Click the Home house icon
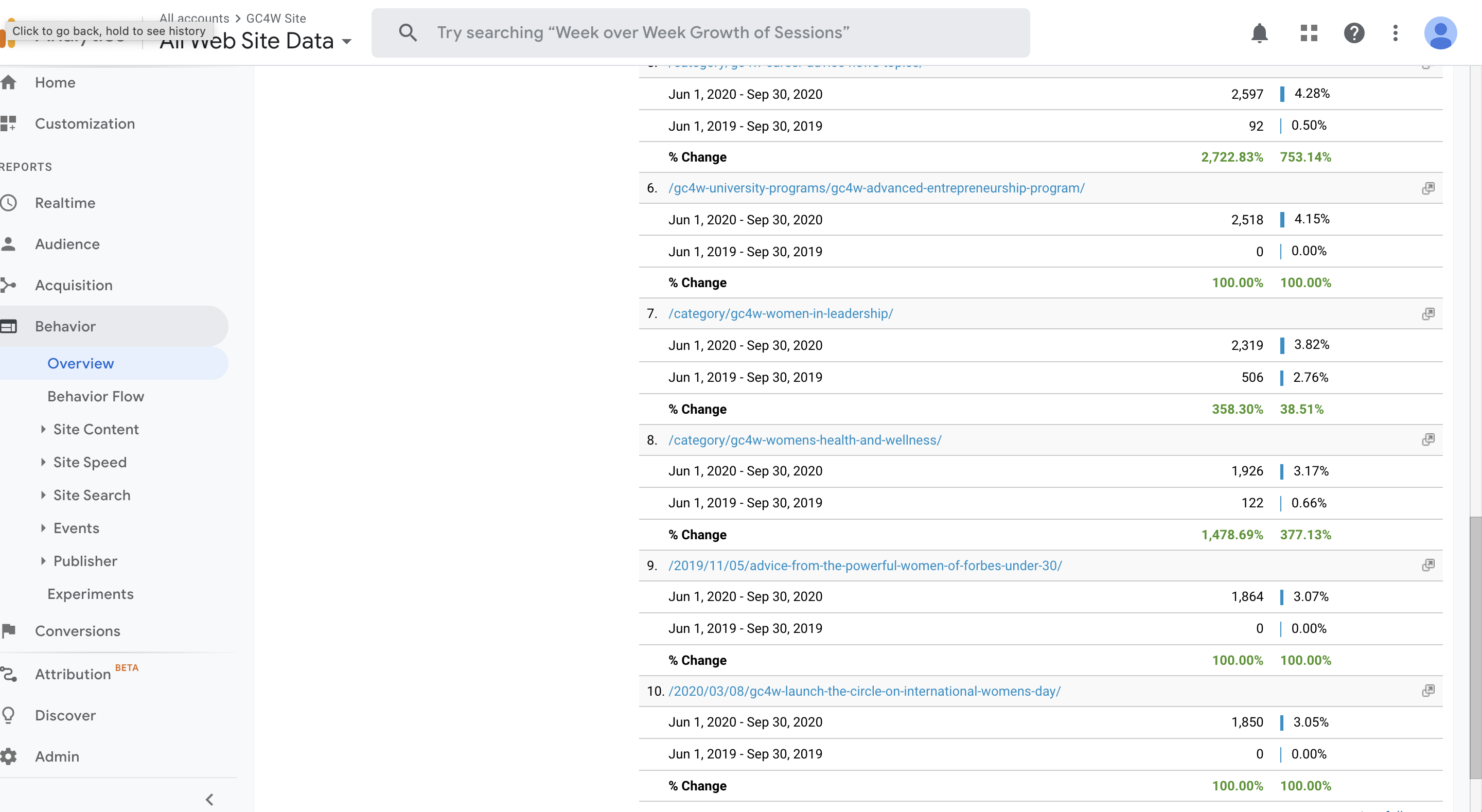 pyautogui.click(x=9, y=82)
